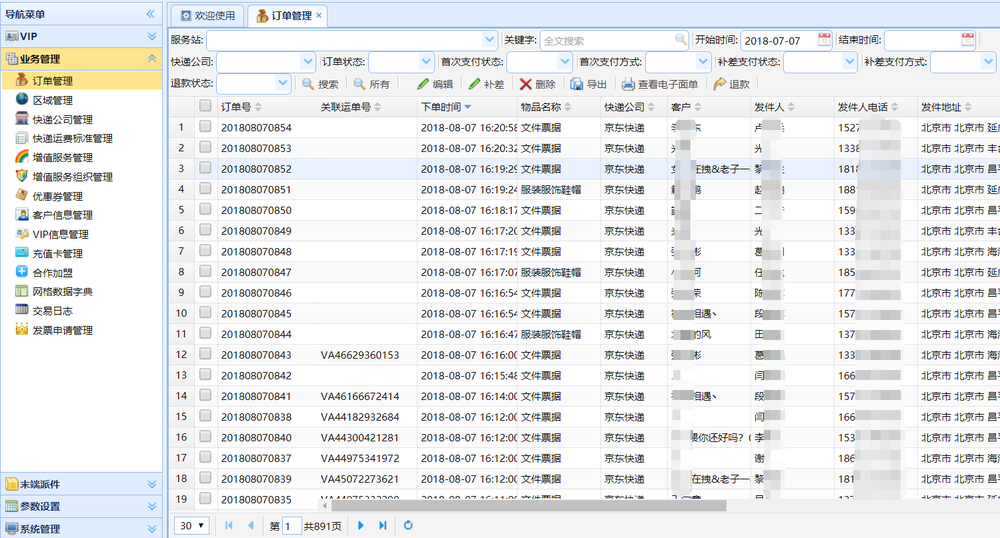Check the box for order 201808070843

pyautogui.click(x=205, y=353)
